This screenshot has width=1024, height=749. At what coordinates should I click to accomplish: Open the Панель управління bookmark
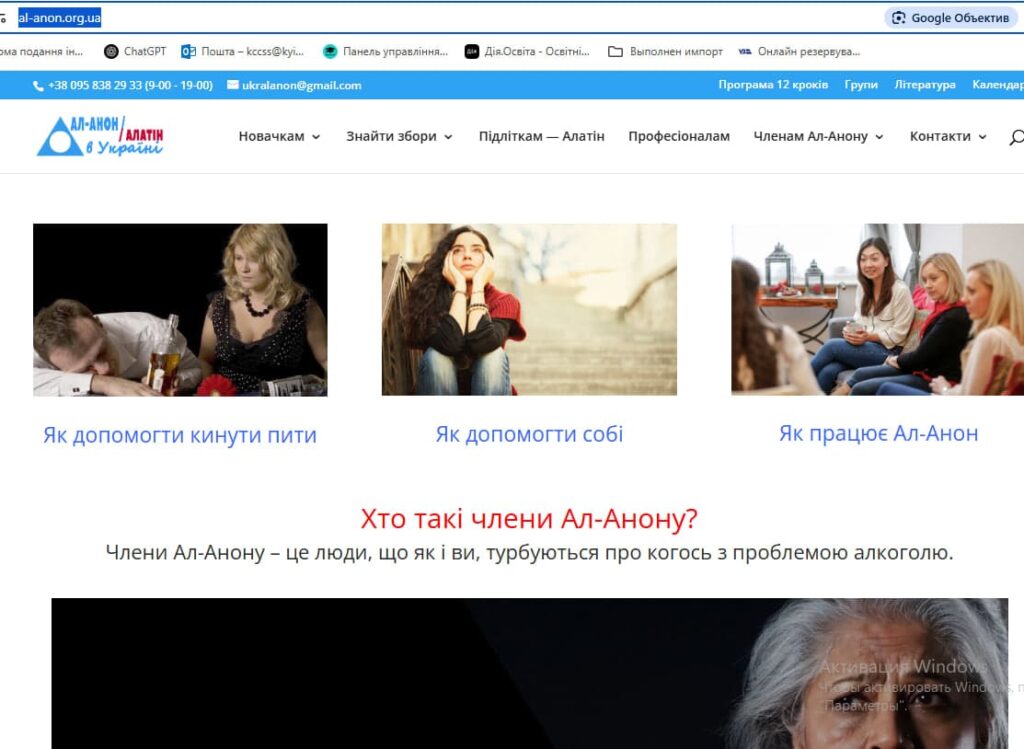click(x=385, y=52)
